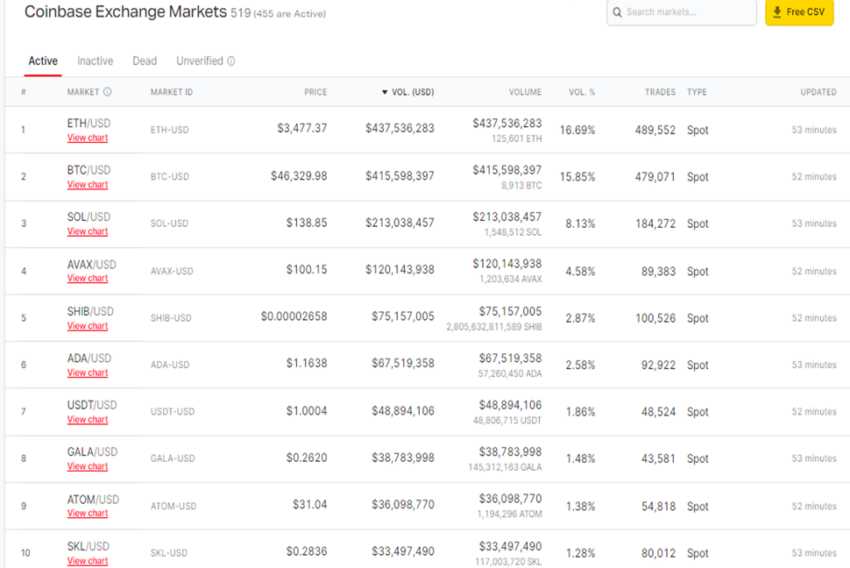The image size is (850, 568).
Task: Select the Coinbase Exchange Markets heading
Action: pos(126,11)
